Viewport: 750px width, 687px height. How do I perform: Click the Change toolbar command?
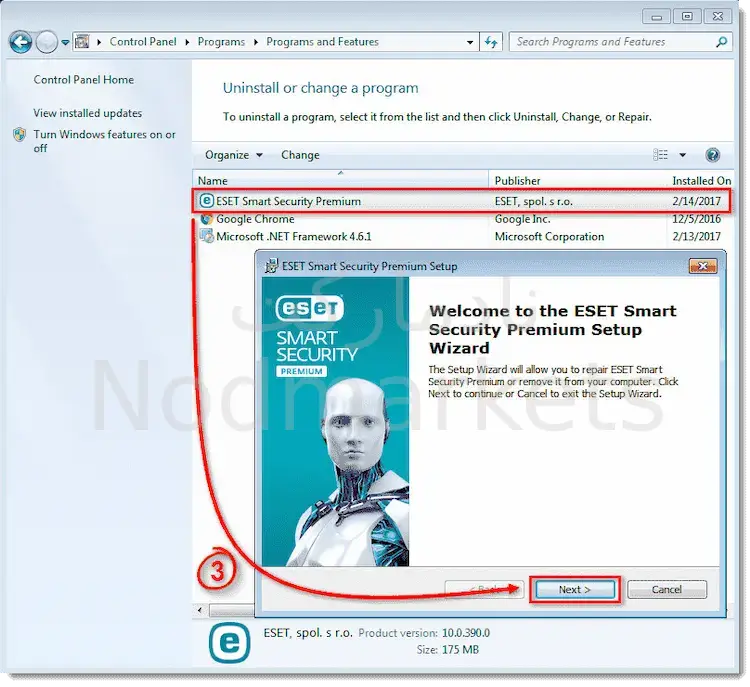point(300,155)
